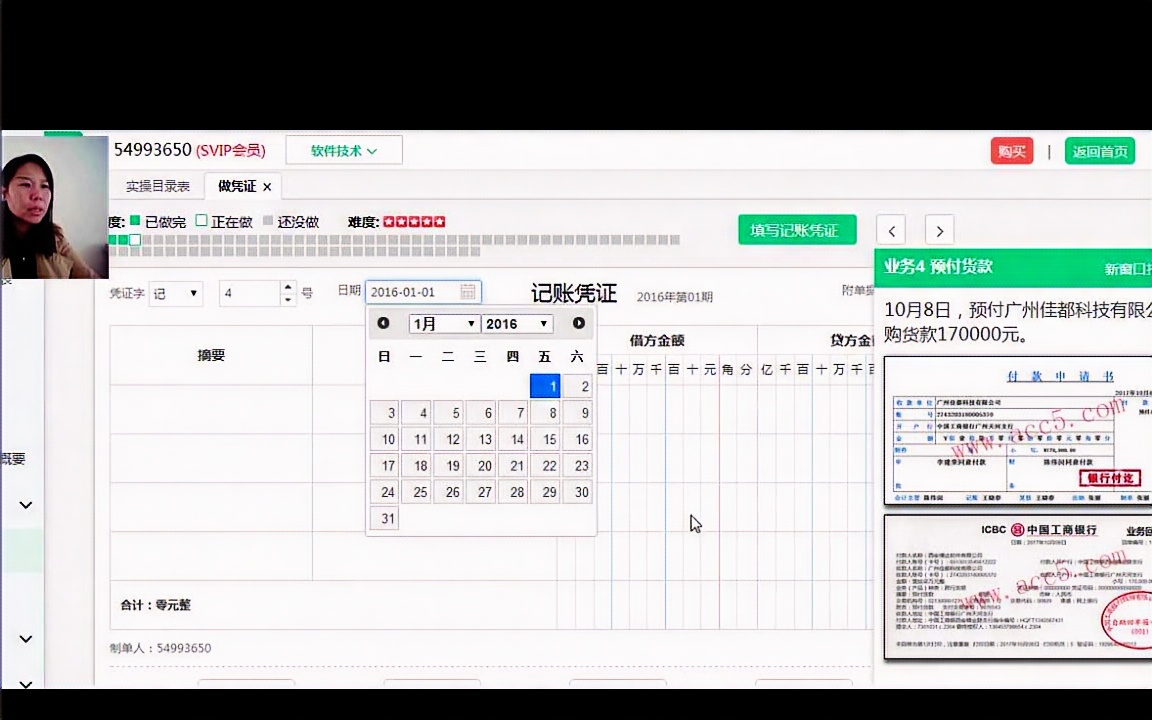Viewport: 1152px width, 720px height.
Task: Navigate to next business using right arrow button
Action: pos(939,231)
